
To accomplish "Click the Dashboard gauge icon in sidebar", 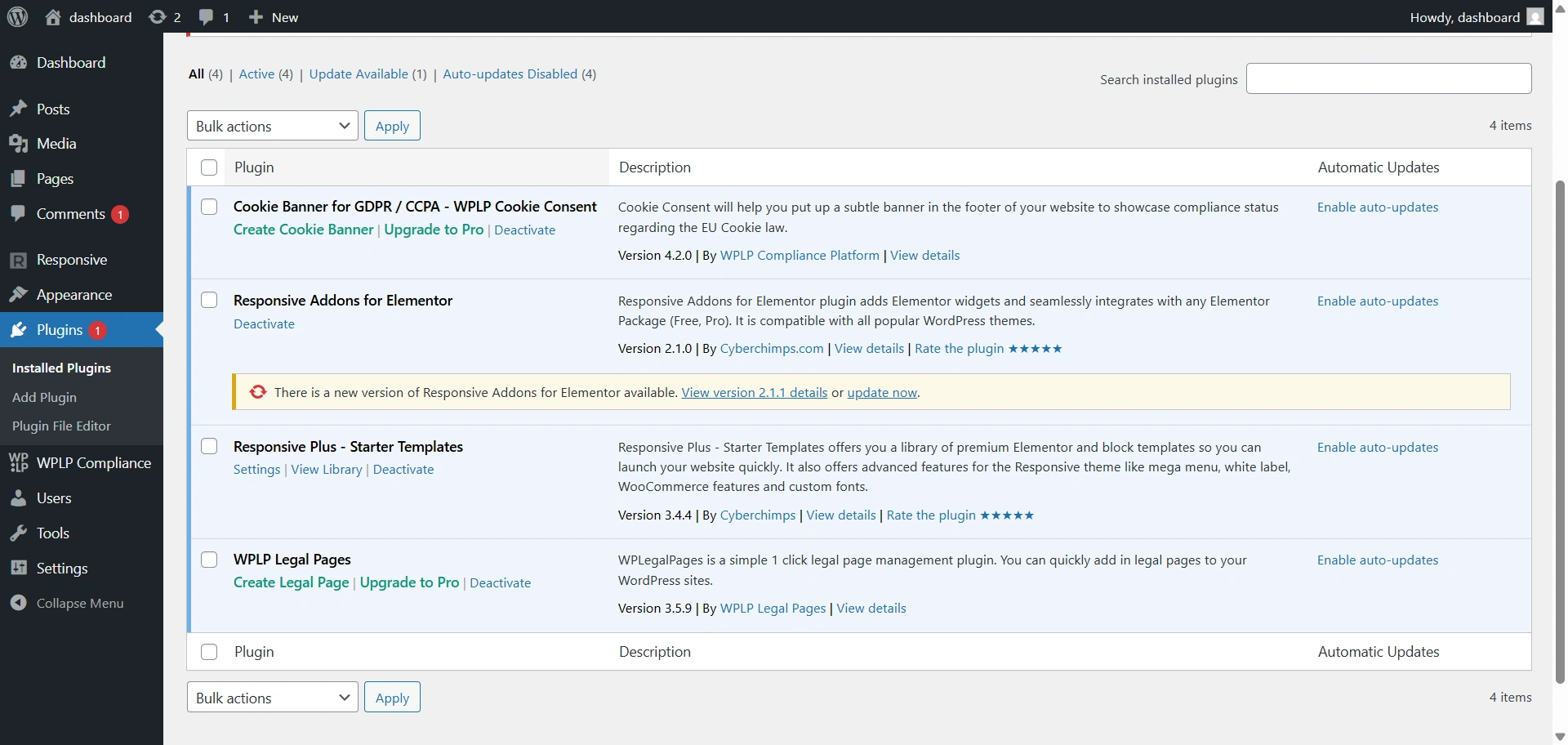I will click(19, 63).
